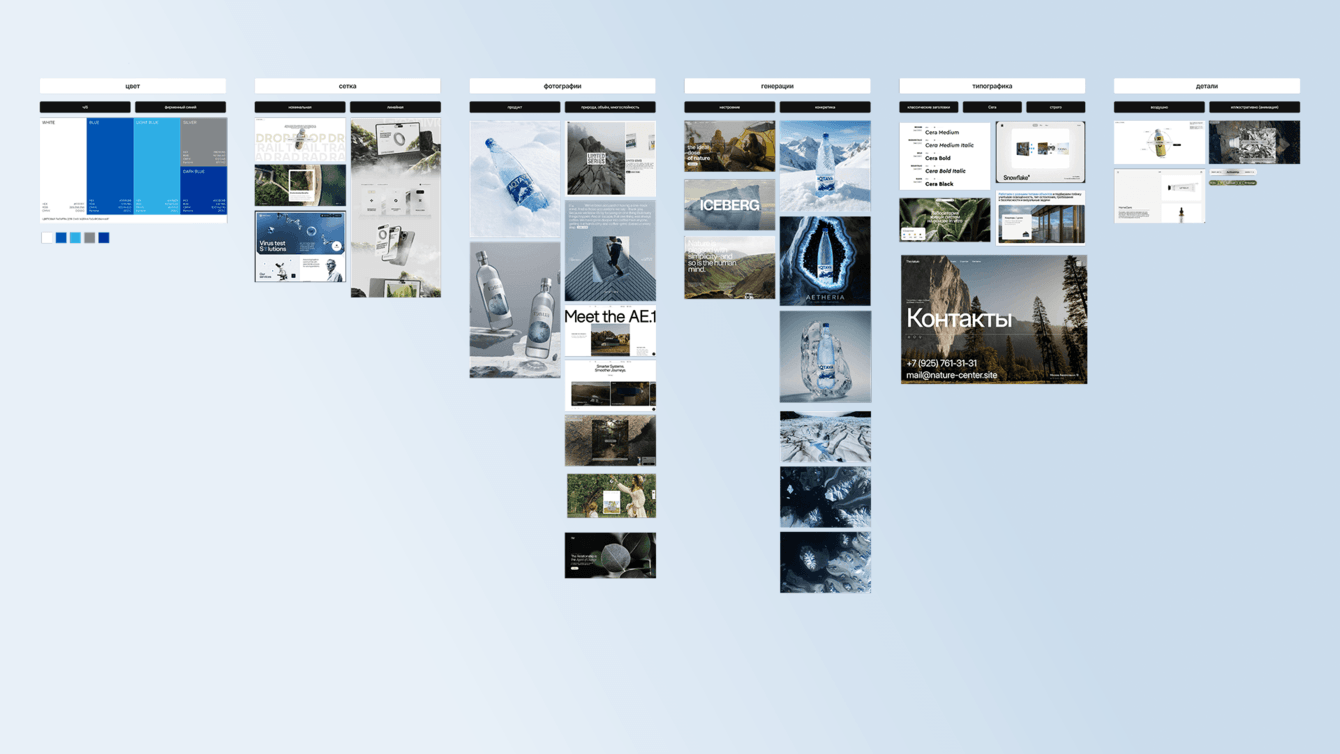Click the WHITE palette block
This screenshot has width=1340, height=754.
click(x=63, y=166)
